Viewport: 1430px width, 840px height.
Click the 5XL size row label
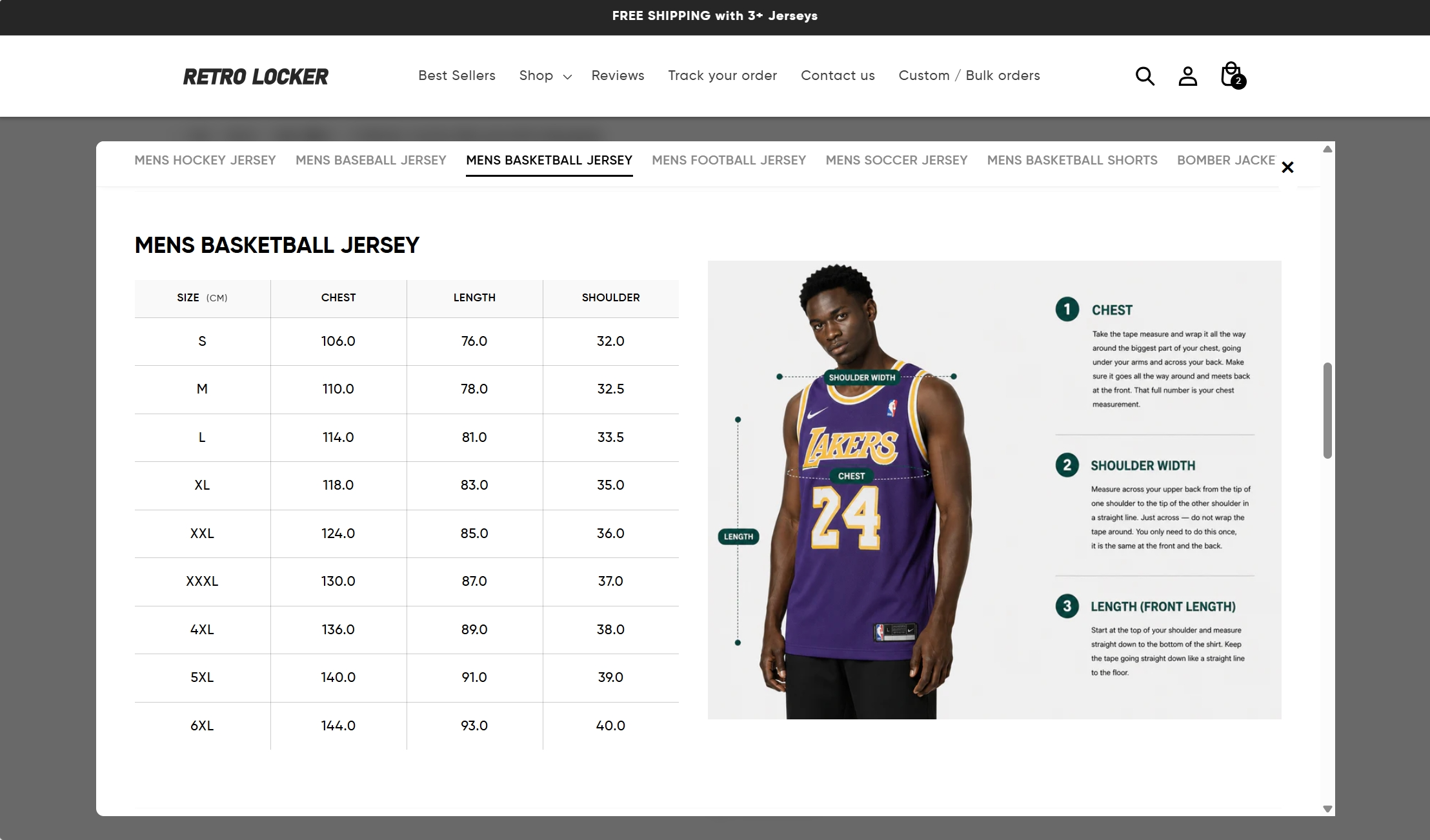click(x=202, y=677)
